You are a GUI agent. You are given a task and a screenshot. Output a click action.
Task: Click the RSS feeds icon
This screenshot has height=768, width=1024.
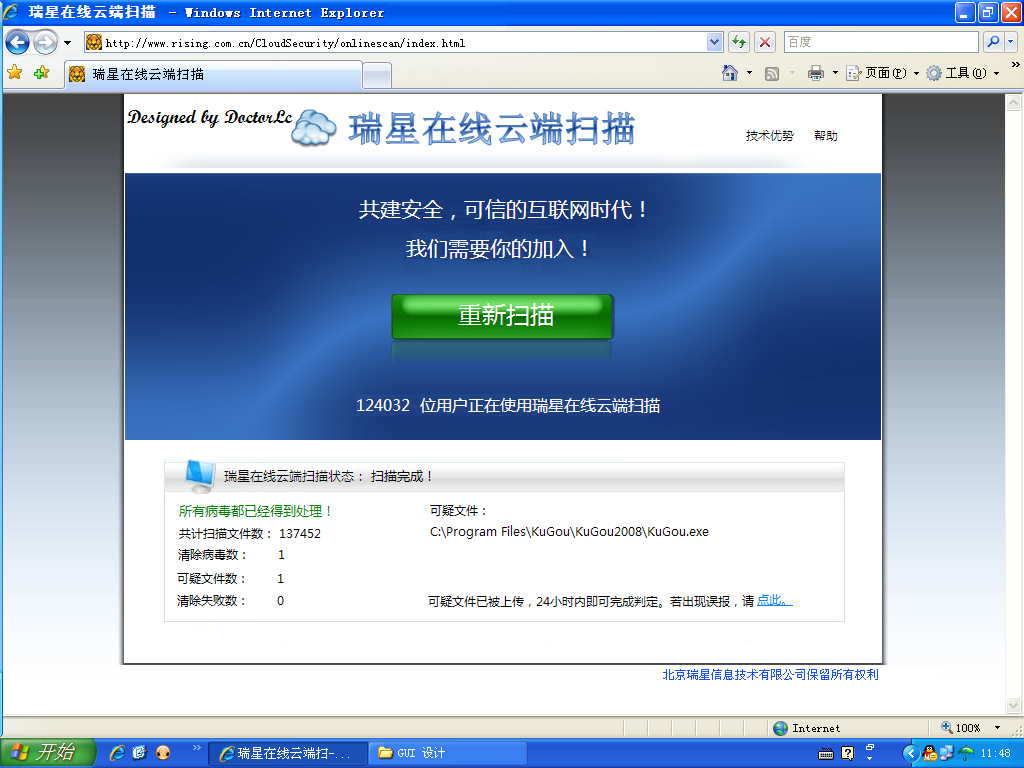(772, 74)
